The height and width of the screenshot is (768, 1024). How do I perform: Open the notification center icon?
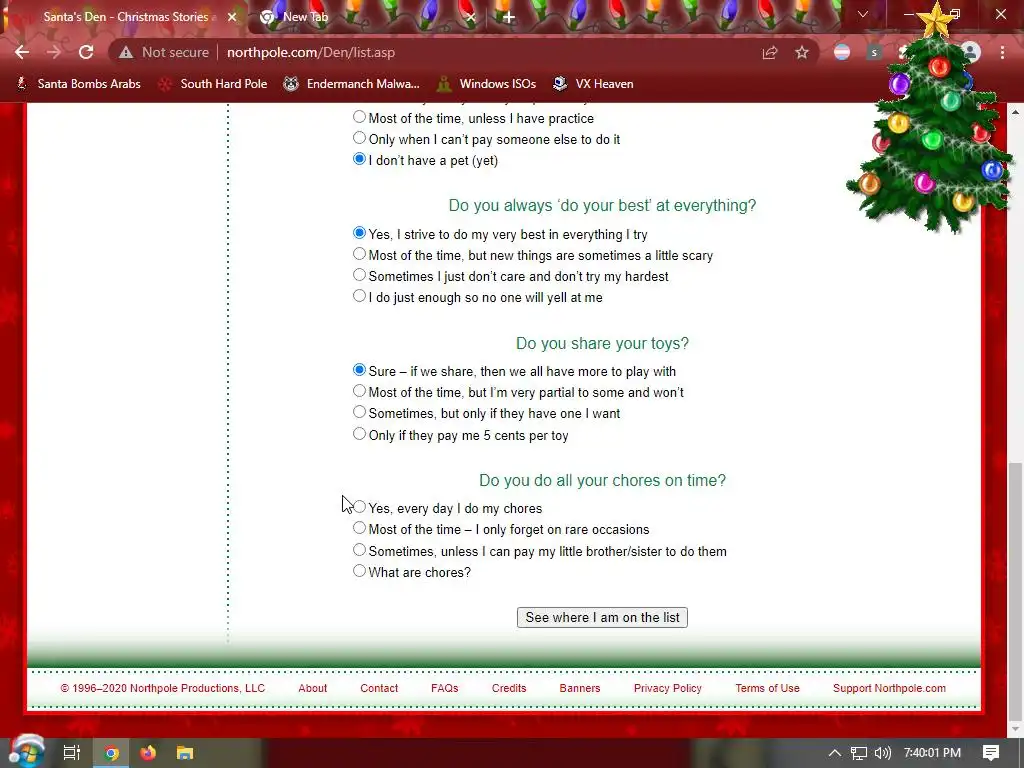click(991, 753)
